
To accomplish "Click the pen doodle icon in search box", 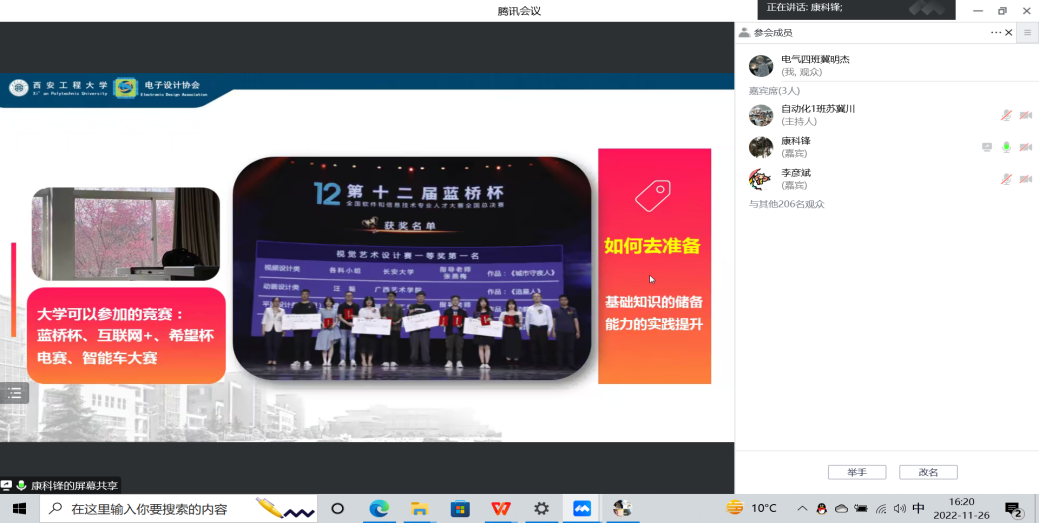I will (285, 508).
